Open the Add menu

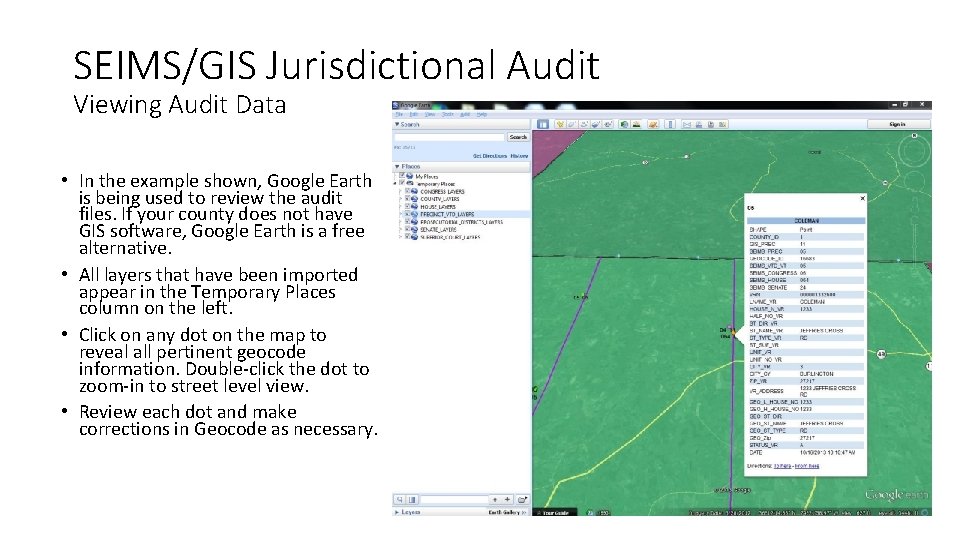pos(465,114)
